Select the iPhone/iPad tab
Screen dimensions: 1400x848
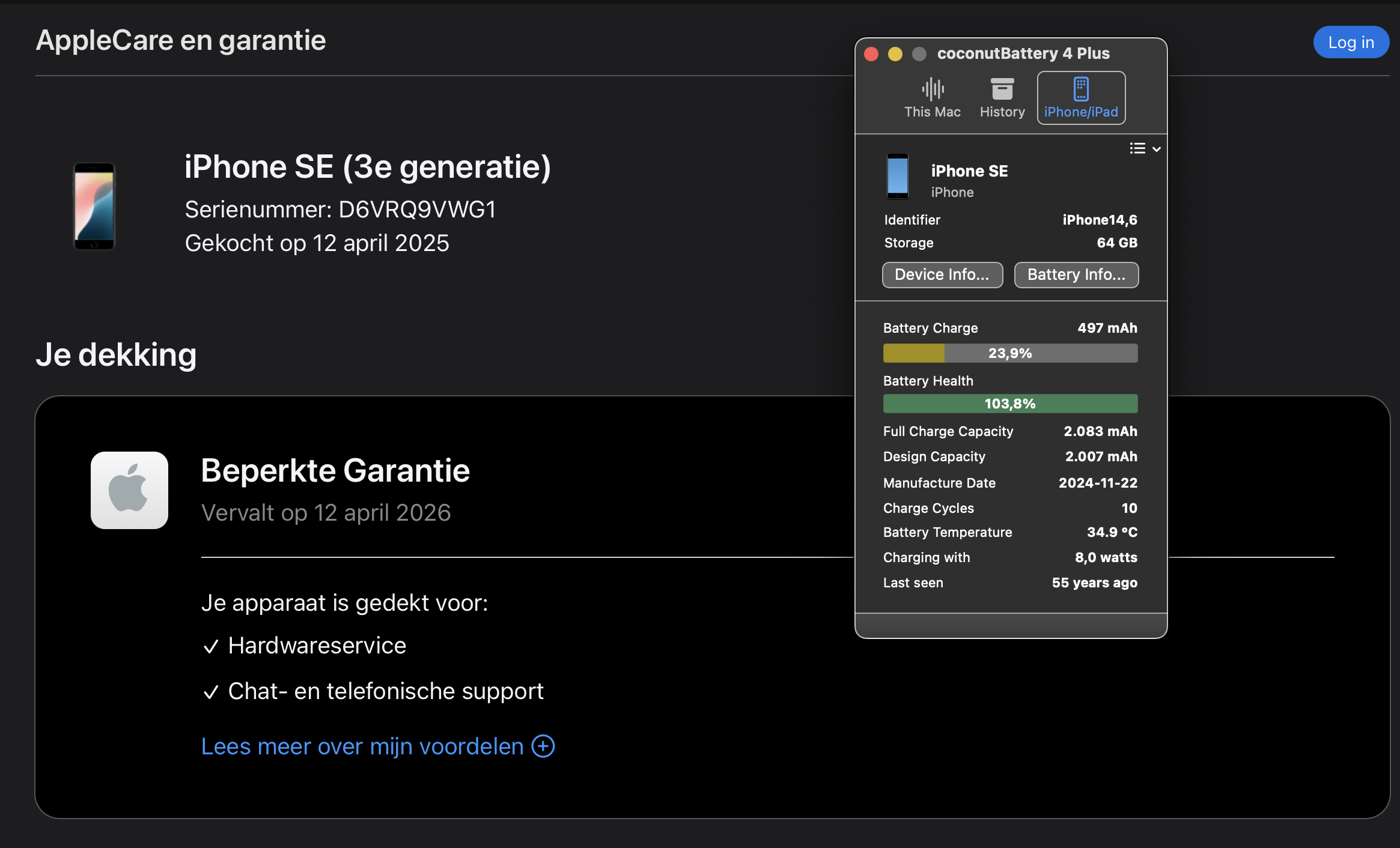1081,98
